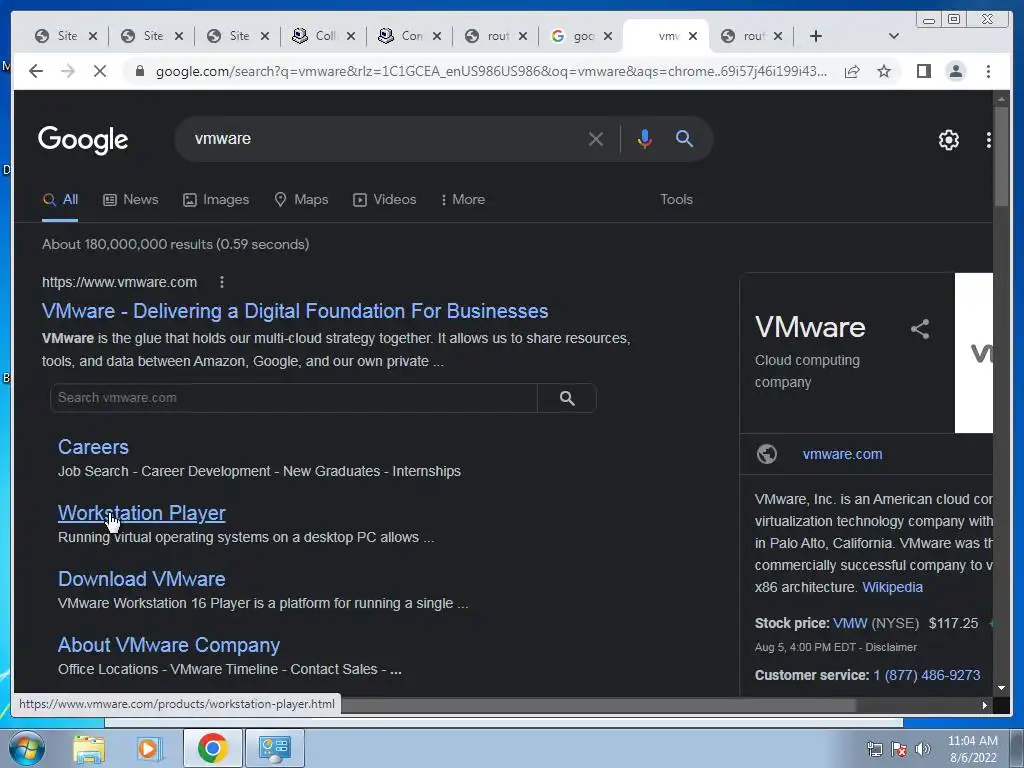1024x768 pixels.
Task: Click the vertical page scrollbar
Action: 1001,157
